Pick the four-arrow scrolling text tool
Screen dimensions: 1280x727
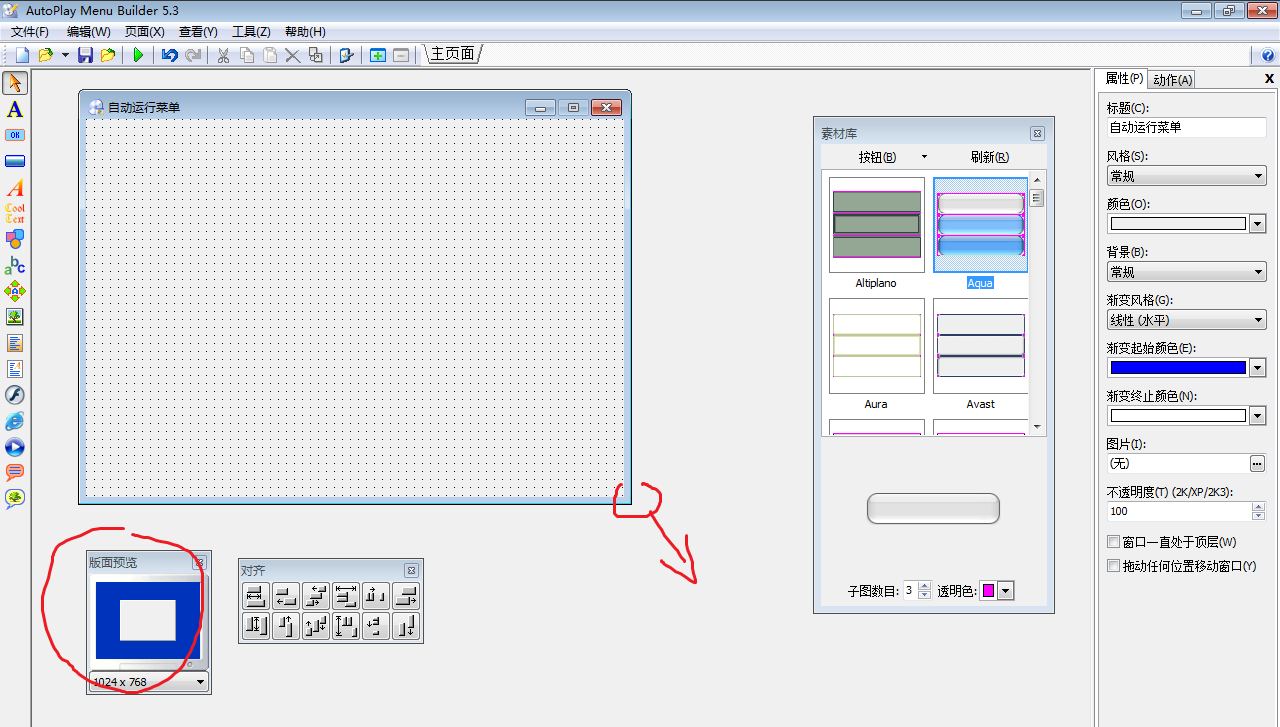click(x=15, y=291)
